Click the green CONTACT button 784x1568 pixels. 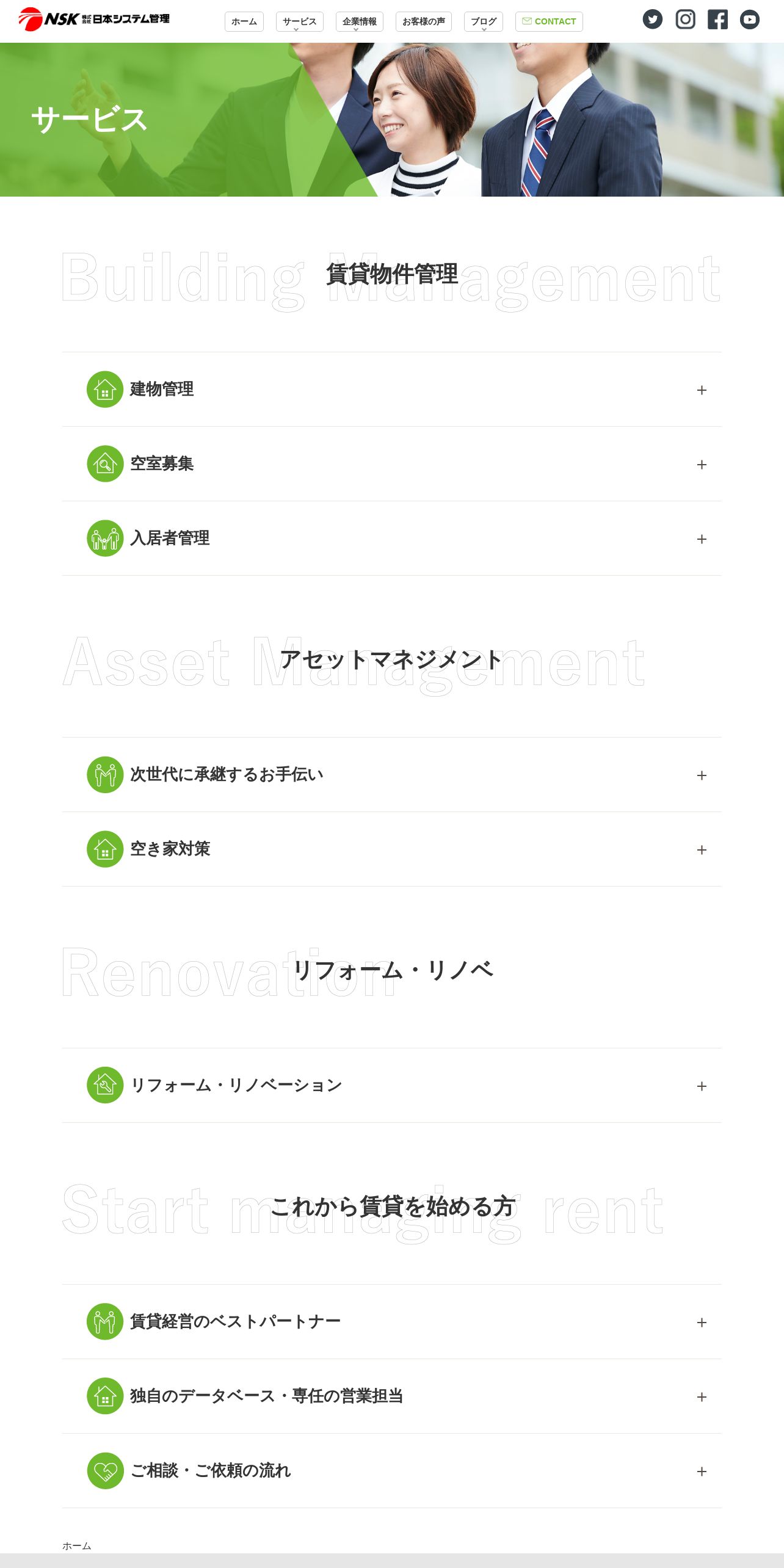pos(549,21)
